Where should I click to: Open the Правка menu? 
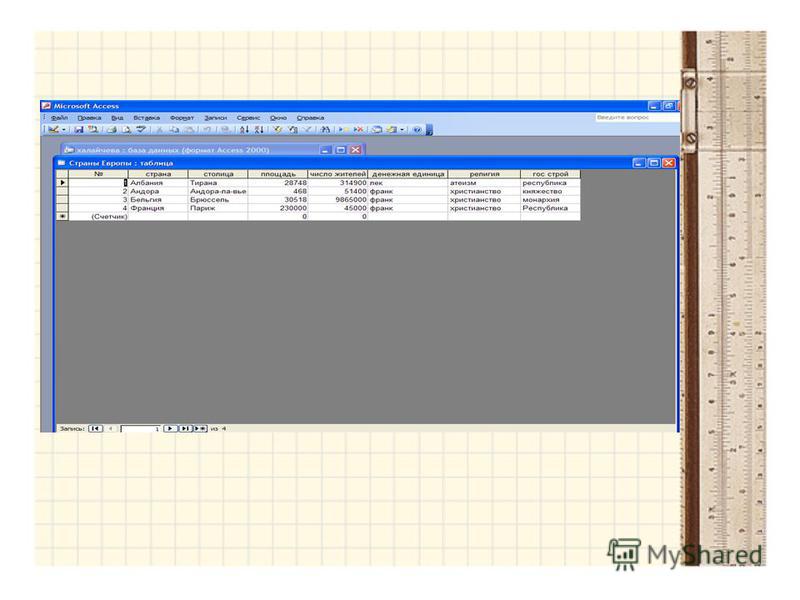click(x=89, y=118)
